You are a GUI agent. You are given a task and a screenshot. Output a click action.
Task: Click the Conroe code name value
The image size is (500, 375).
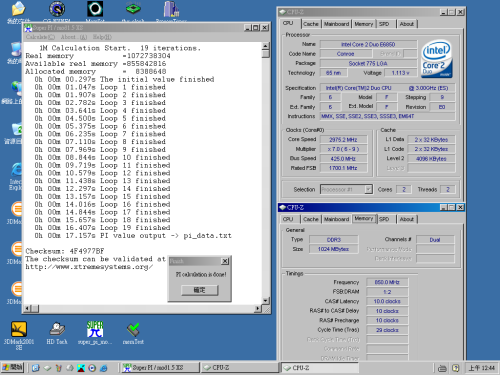tap(346, 54)
